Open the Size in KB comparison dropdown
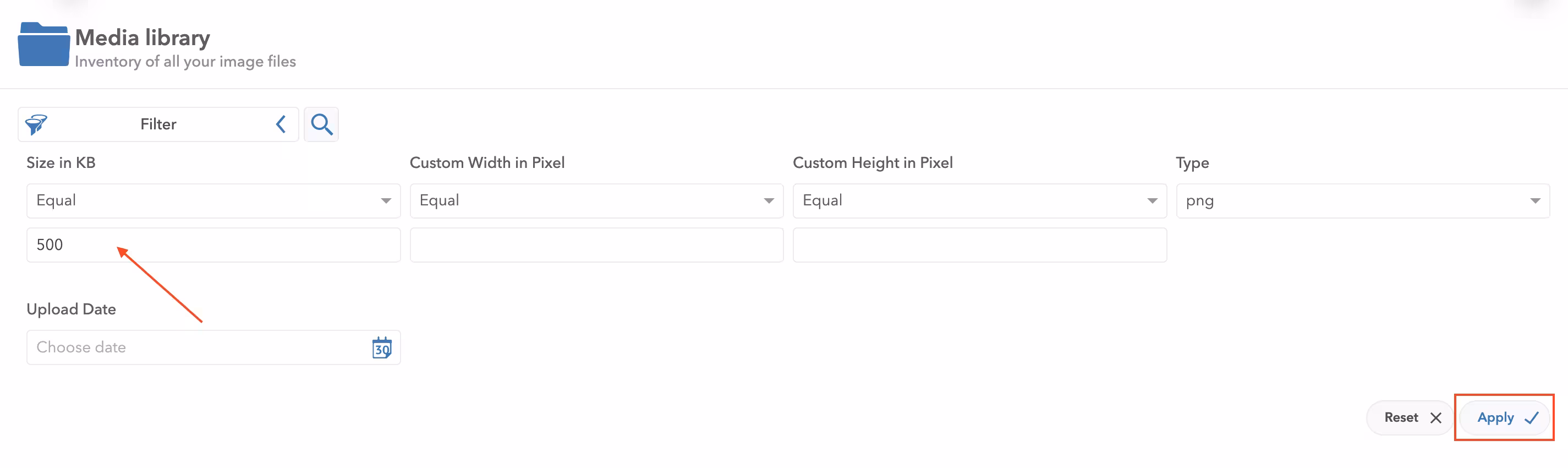 tap(213, 200)
